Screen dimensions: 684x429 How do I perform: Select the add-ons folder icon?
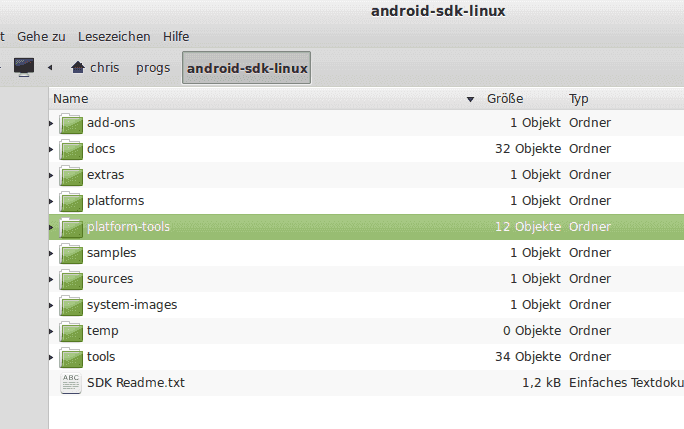[x=71, y=123]
